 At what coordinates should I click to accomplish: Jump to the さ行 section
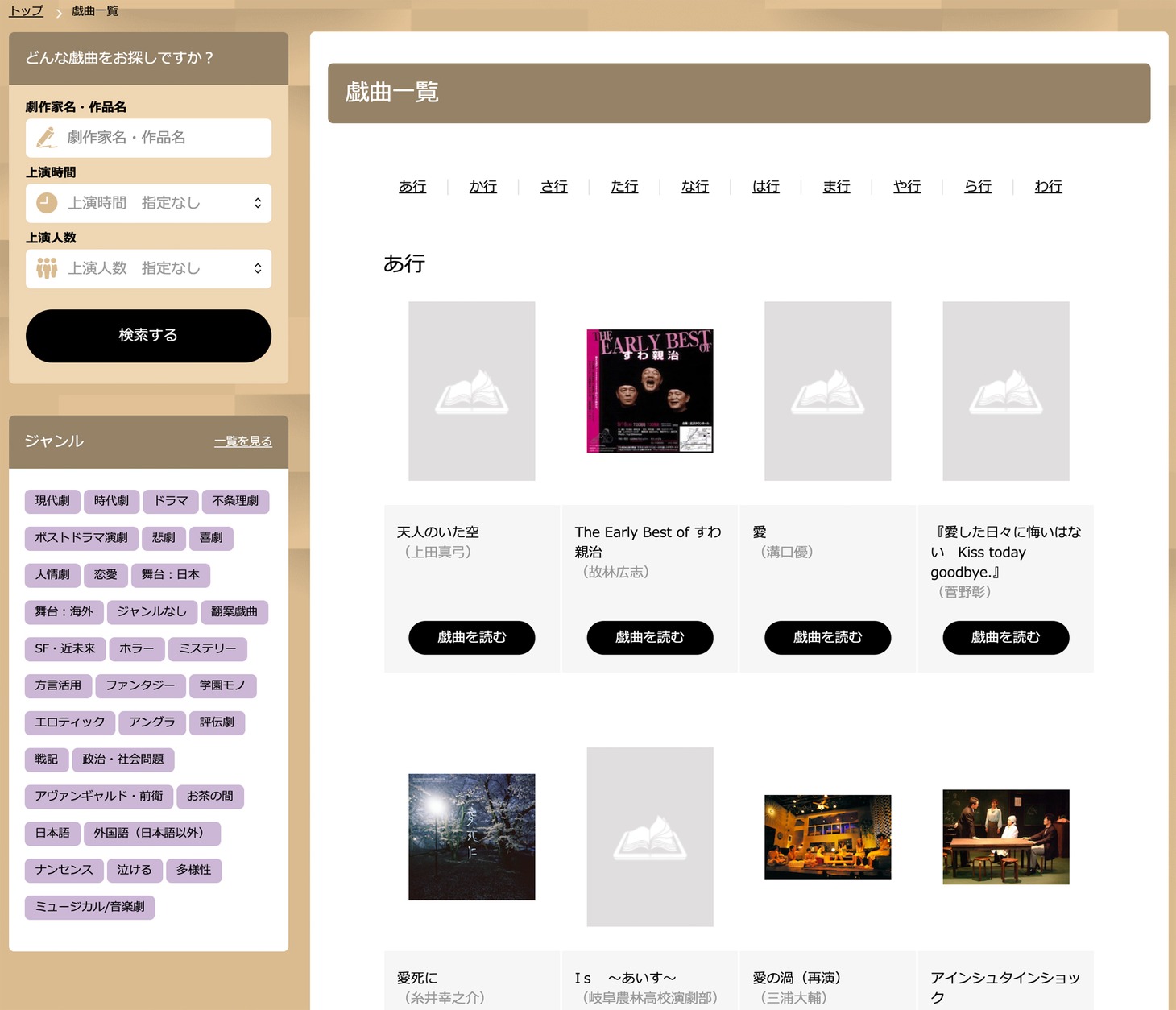pyautogui.click(x=554, y=187)
